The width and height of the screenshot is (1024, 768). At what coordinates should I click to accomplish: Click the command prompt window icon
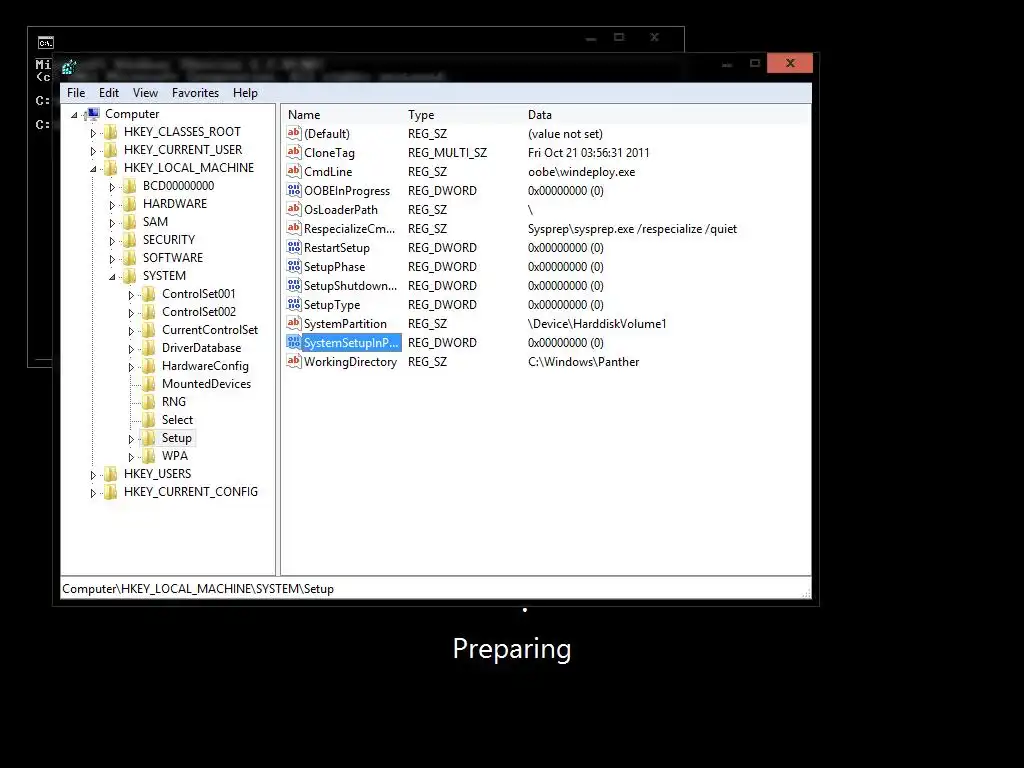click(x=45, y=43)
